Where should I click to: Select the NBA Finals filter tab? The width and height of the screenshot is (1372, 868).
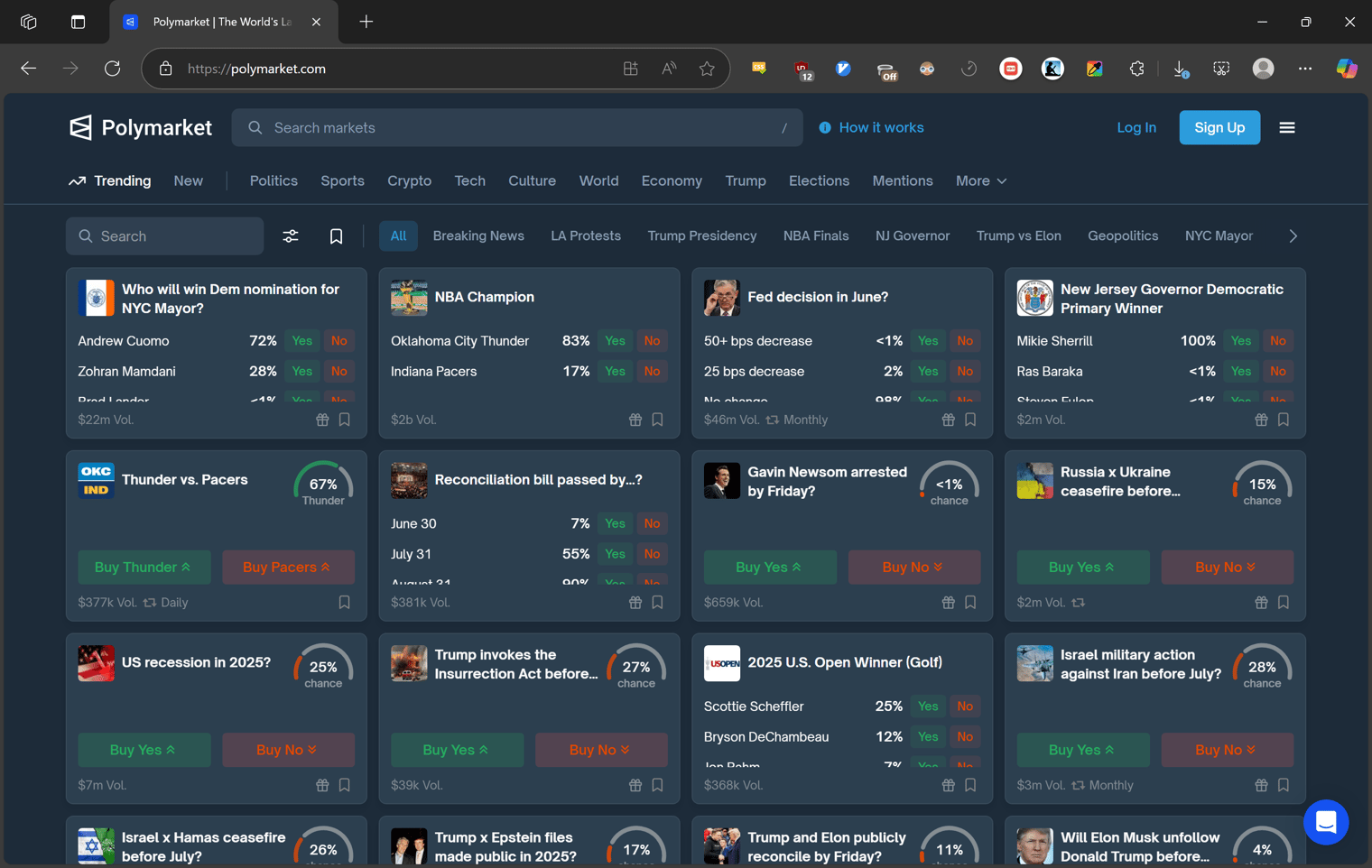point(815,235)
